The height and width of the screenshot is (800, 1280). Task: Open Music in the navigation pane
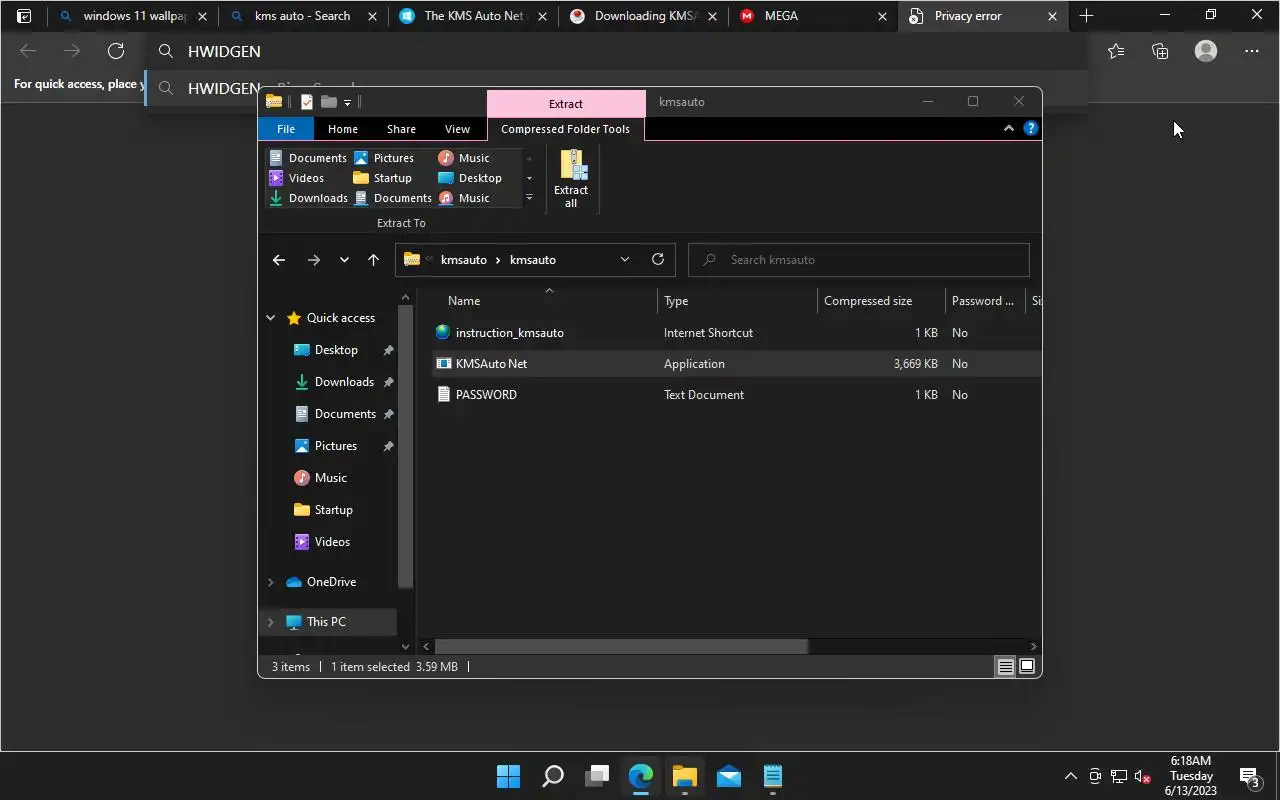coord(330,478)
